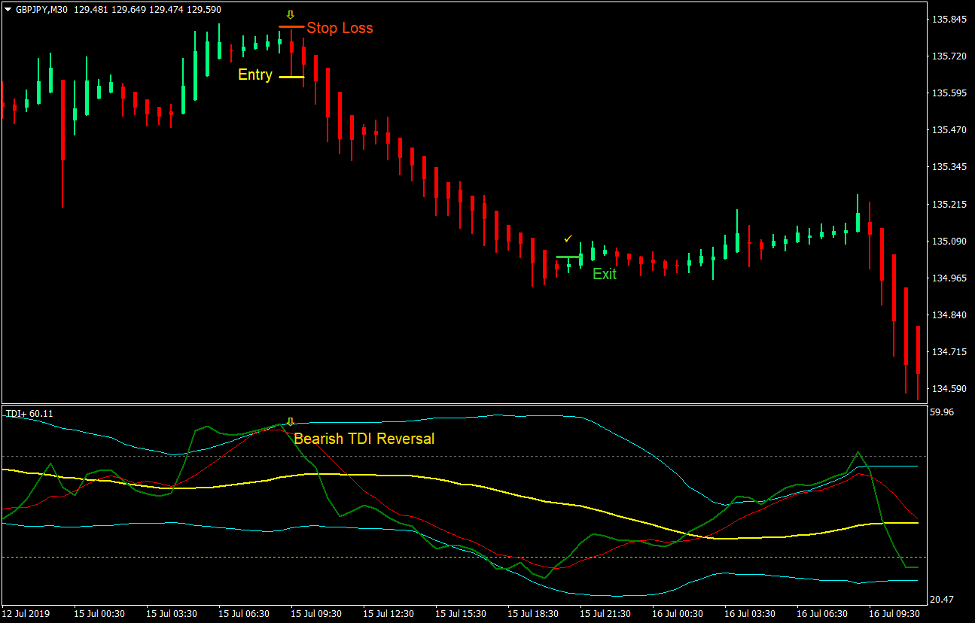Open the chart menu triangle beside GBPJPY,M30
The height and width of the screenshot is (625, 977).
coord(8,10)
